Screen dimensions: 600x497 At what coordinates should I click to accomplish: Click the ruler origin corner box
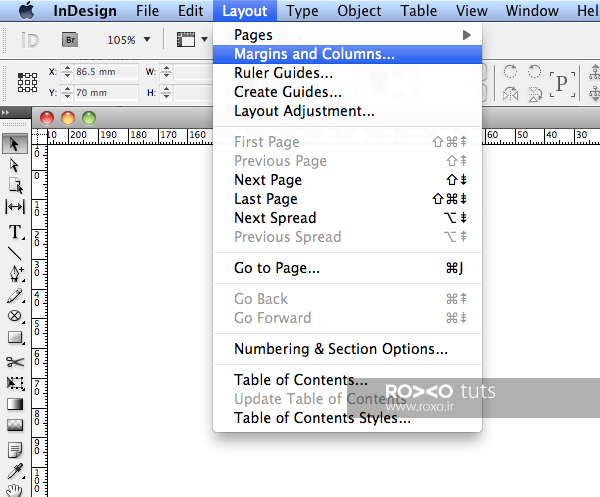coord(39,136)
